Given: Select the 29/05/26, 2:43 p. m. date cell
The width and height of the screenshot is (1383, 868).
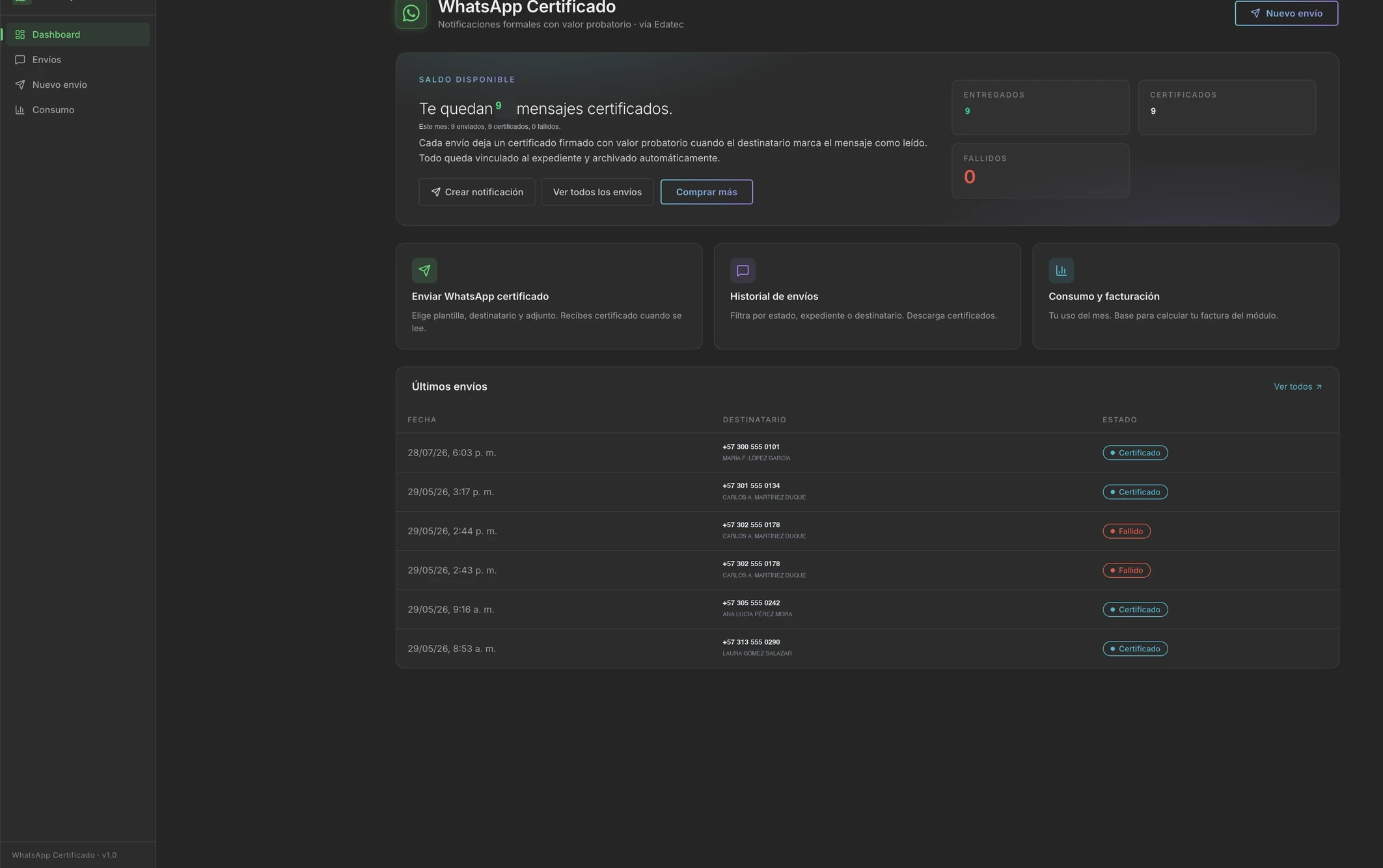Looking at the screenshot, I should (x=452, y=570).
